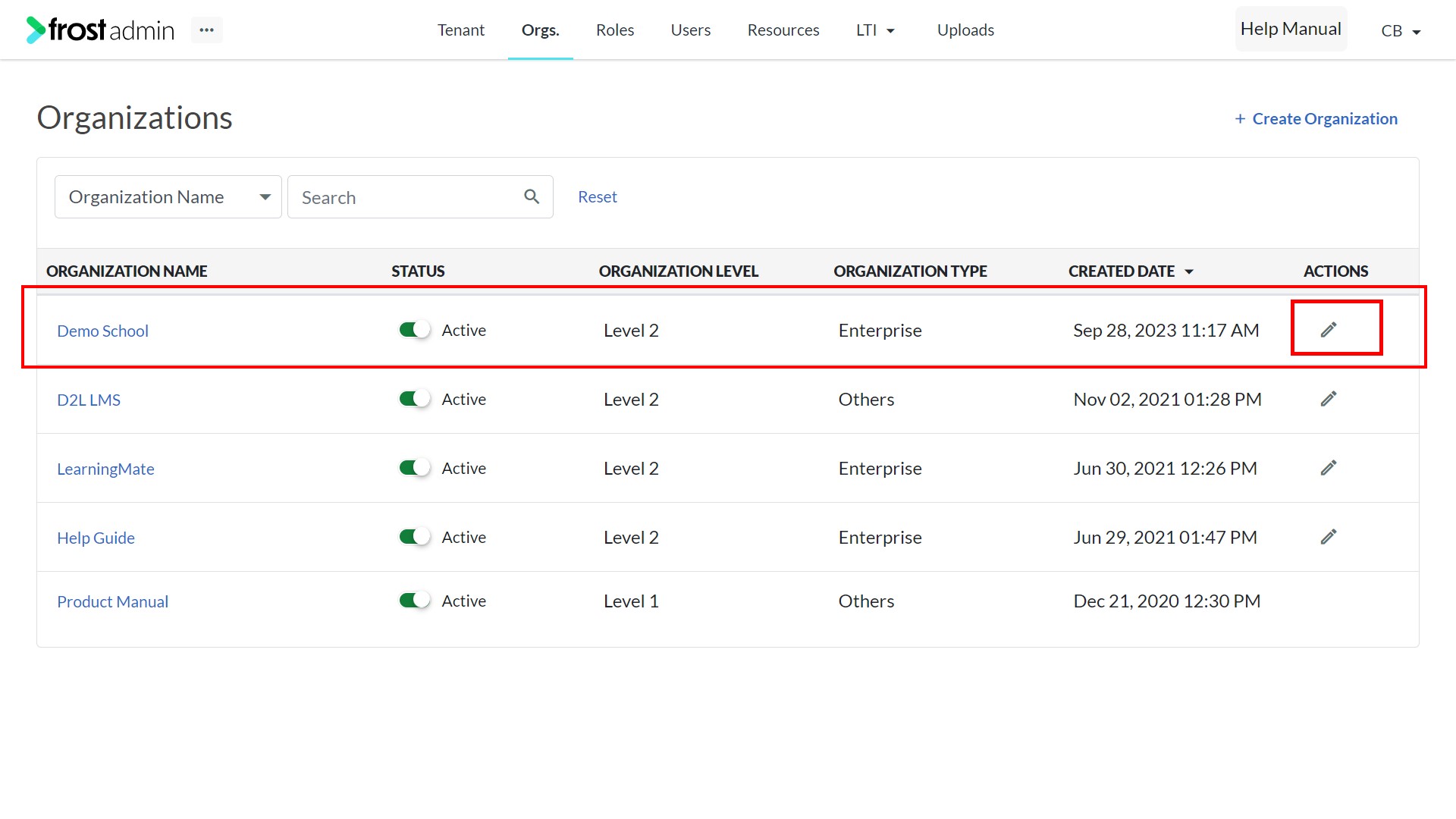The width and height of the screenshot is (1456, 819).
Task: Select 'Dec 21, 2020 12:30 PM' date cell
Action: [x=1166, y=601]
